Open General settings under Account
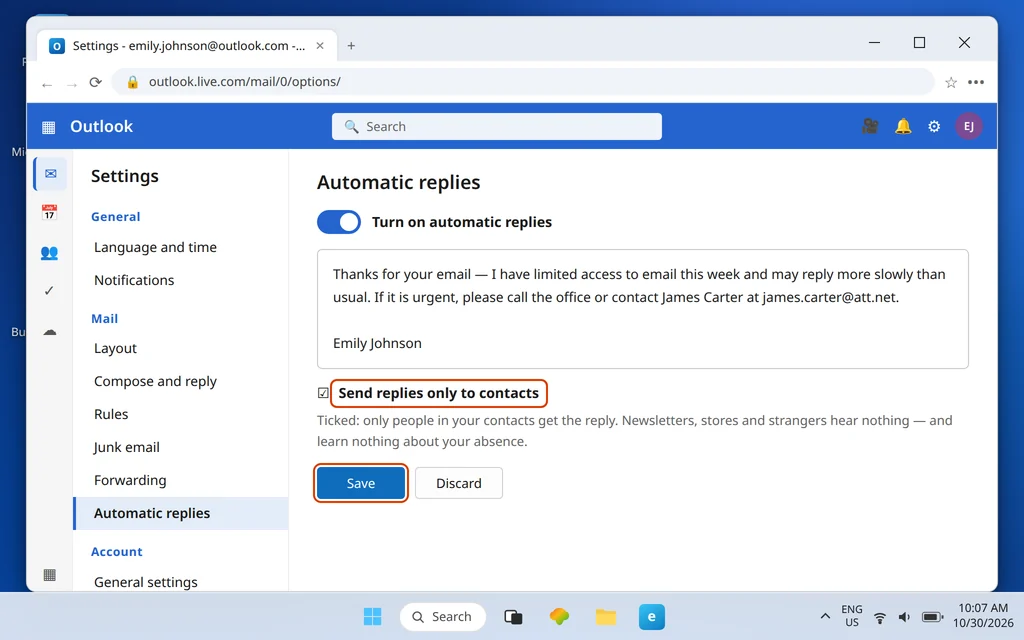This screenshot has height=640, width=1024. pyautogui.click(x=146, y=583)
